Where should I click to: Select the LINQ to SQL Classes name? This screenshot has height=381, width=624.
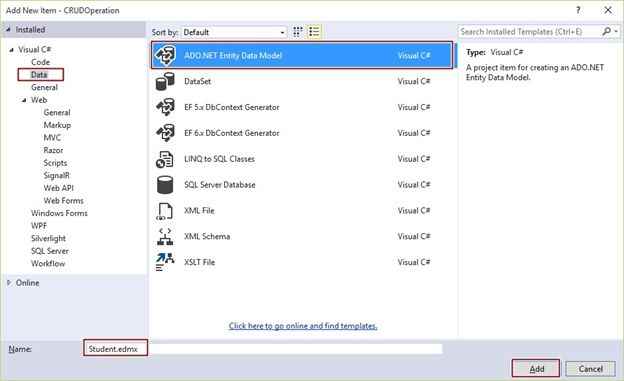[x=219, y=159]
